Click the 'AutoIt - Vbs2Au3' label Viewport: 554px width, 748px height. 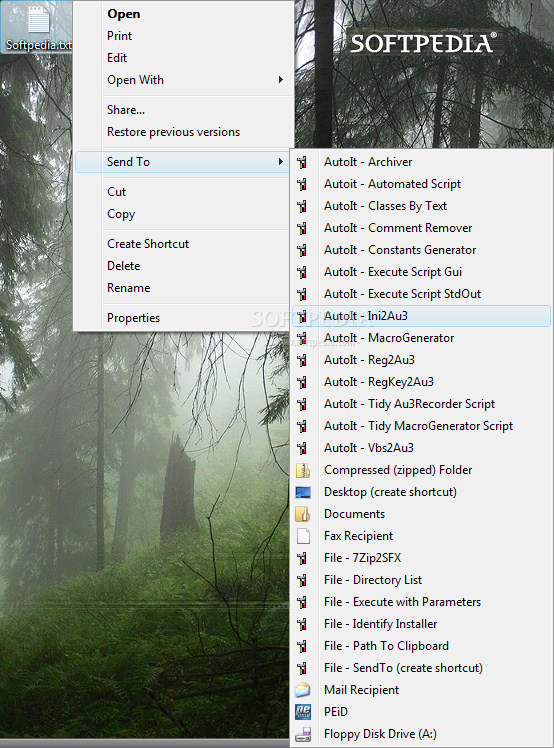click(369, 448)
